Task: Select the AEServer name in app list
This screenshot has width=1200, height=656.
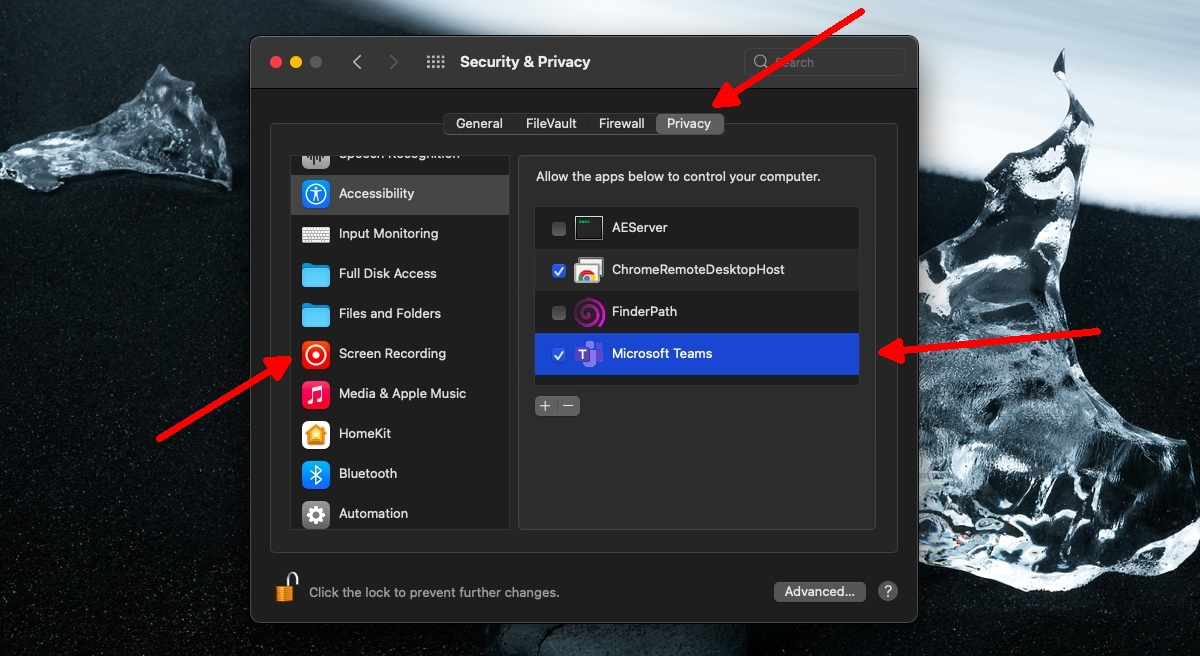Action: [x=639, y=227]
